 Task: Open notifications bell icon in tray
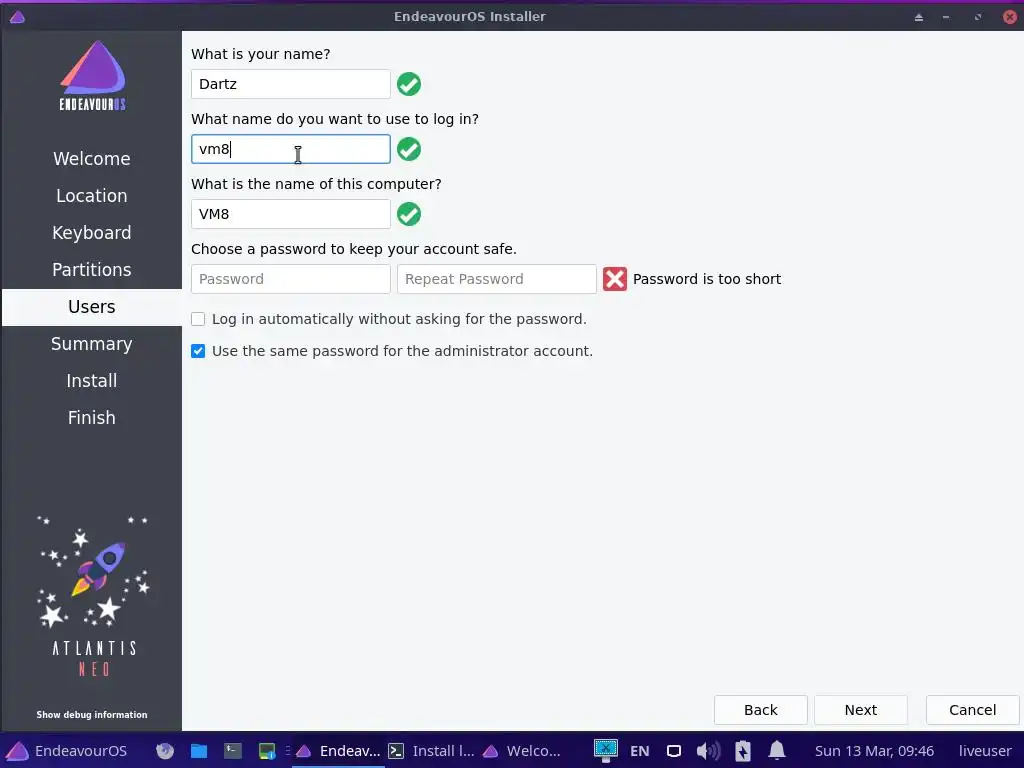776,751
